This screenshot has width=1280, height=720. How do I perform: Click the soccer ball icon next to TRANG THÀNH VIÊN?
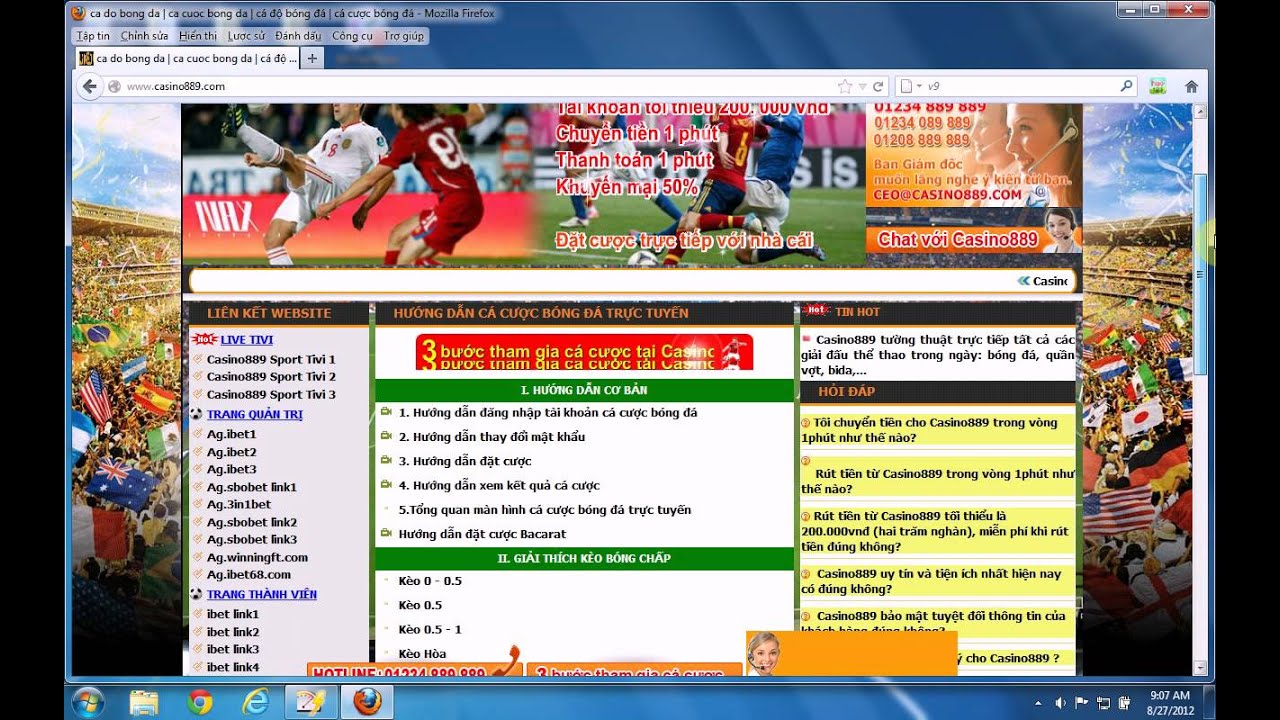(x=197, y=594)
